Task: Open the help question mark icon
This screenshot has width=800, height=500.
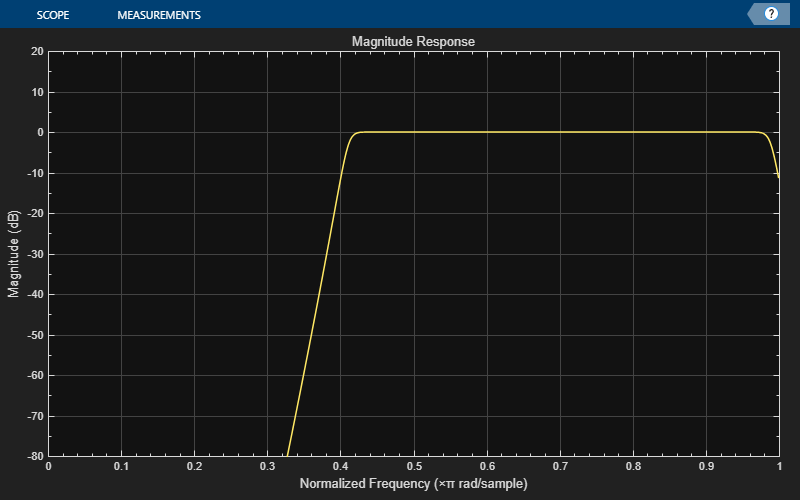Action: (771, 14)
